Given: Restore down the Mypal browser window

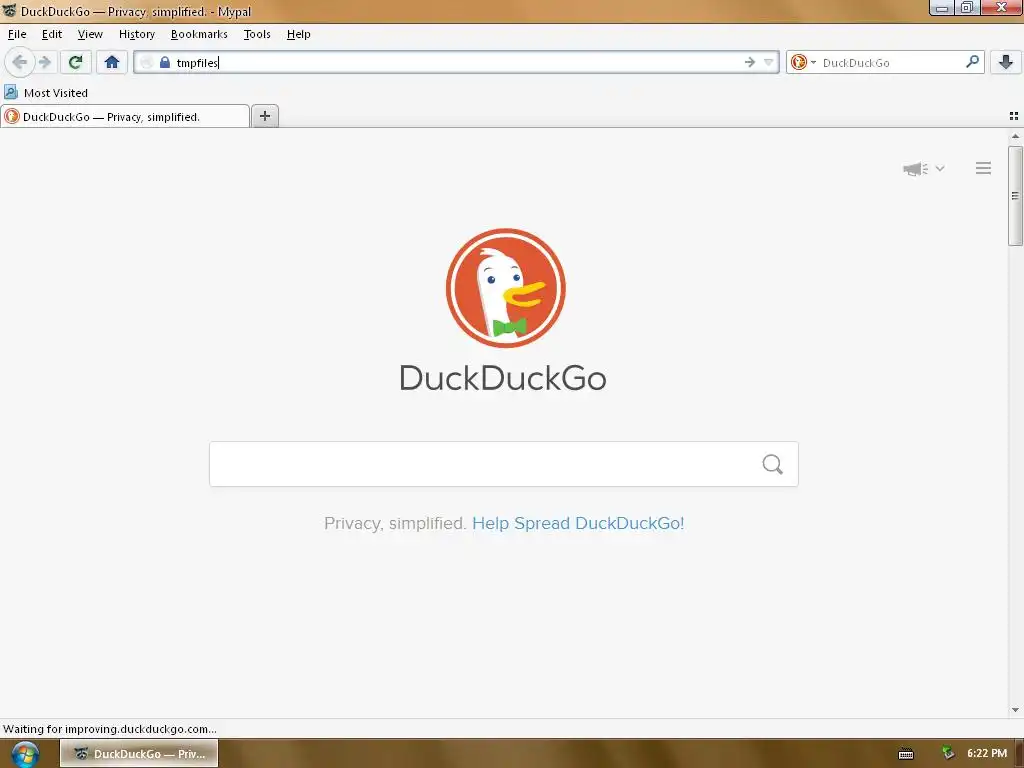Looking at the screenshot, I should tap(967, 8).
